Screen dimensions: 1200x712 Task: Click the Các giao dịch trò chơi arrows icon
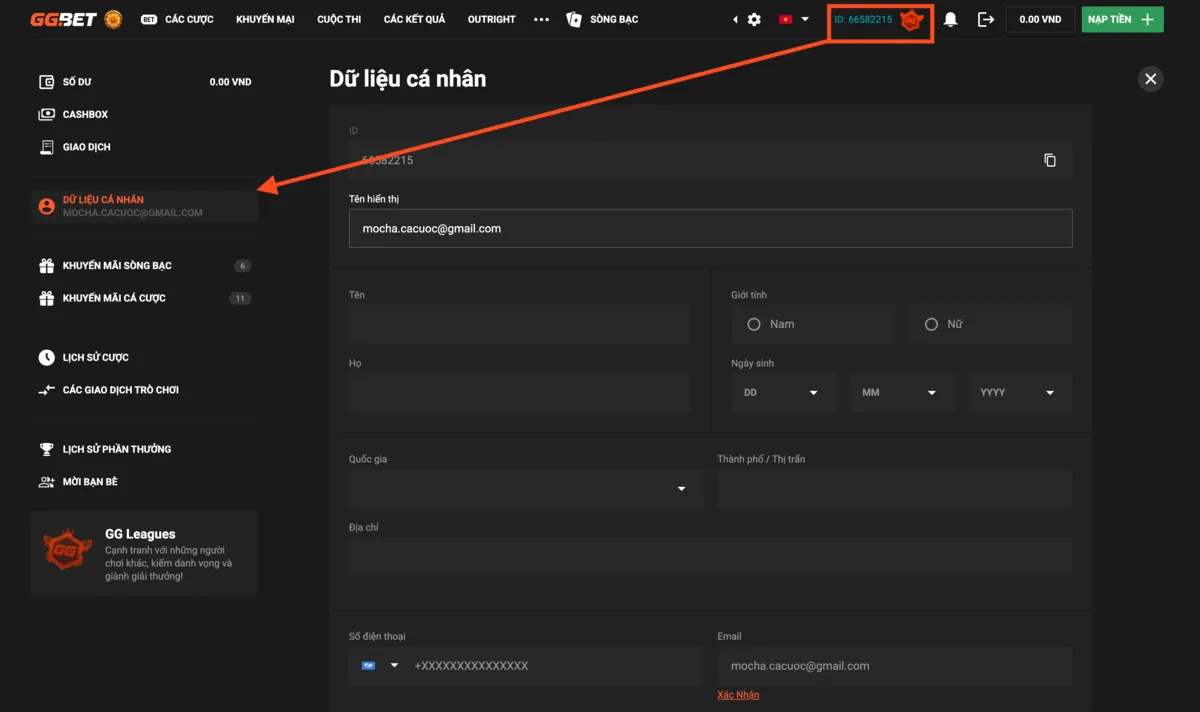(46, 390)
